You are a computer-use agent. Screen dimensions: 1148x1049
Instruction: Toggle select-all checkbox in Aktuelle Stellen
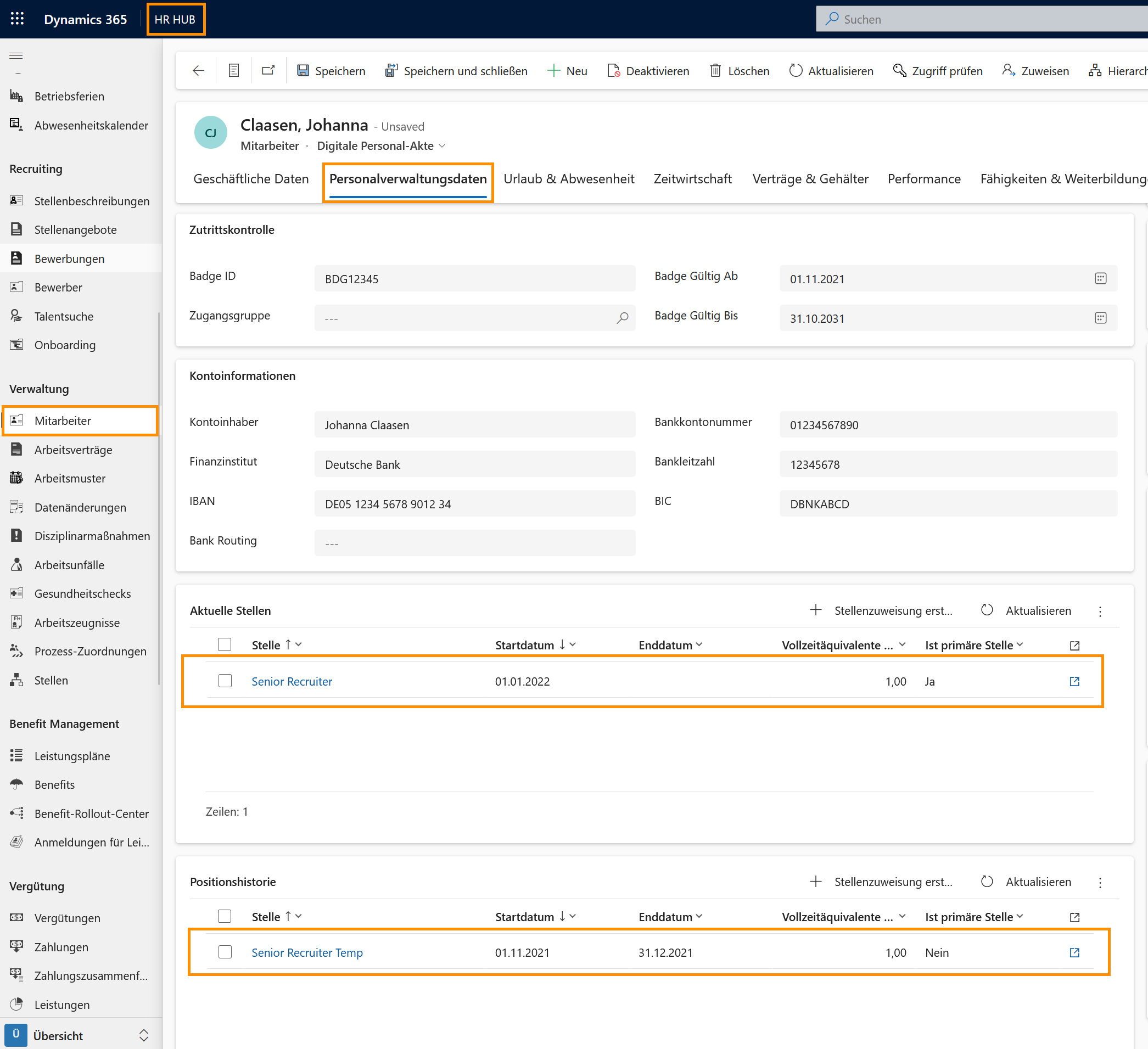coord(225,644)
